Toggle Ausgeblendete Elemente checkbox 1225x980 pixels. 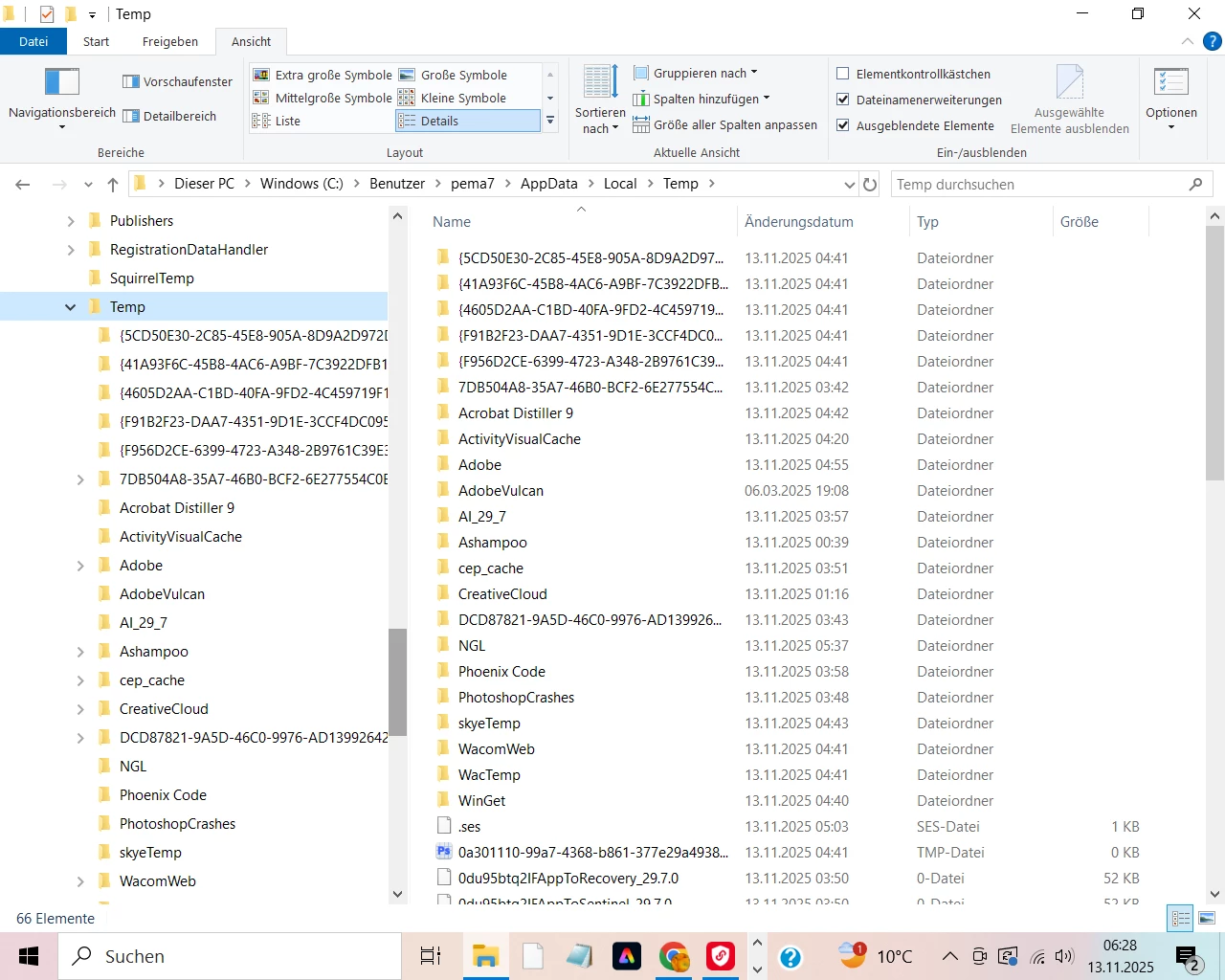tap(843, 125)
